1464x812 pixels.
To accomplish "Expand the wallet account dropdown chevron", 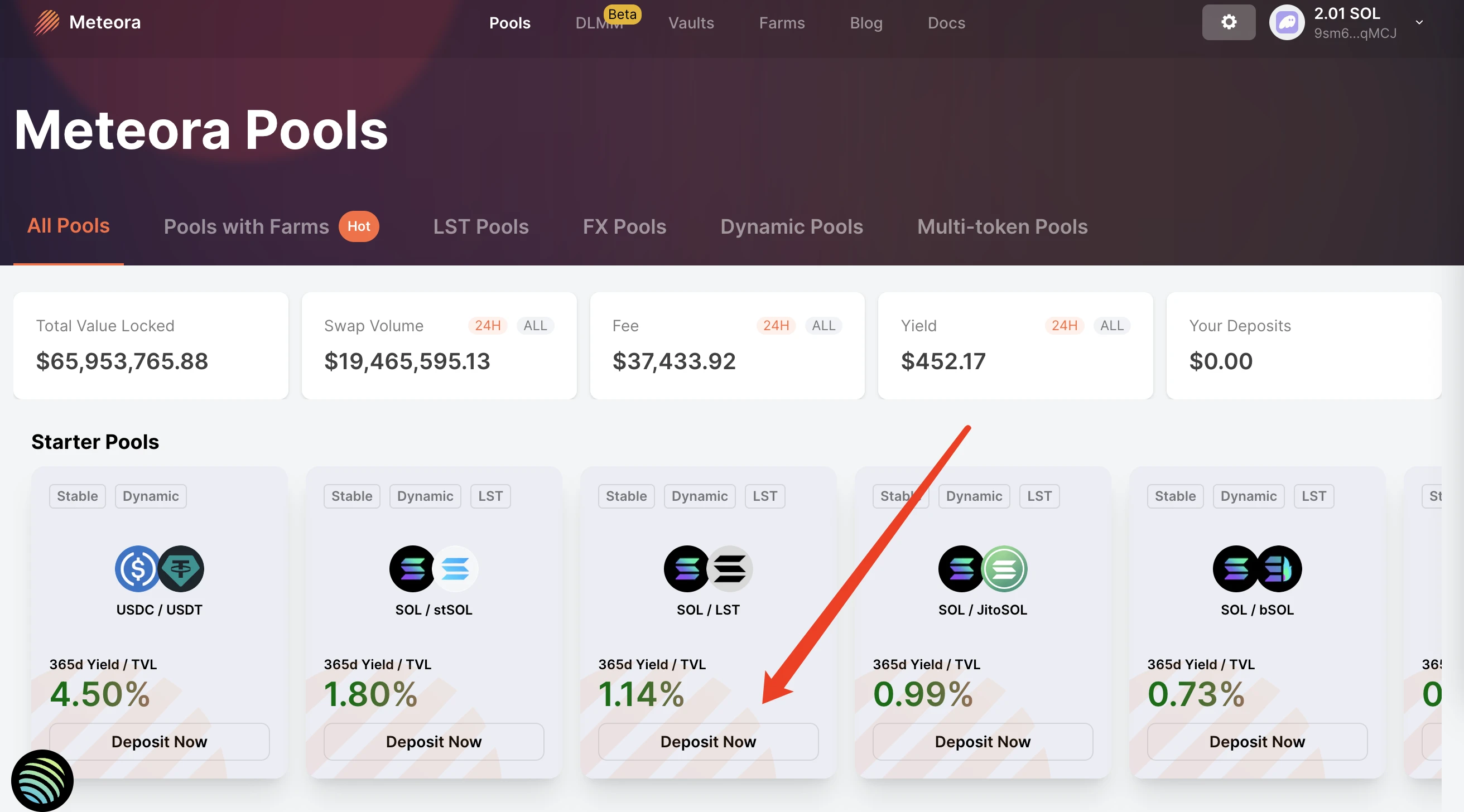I will pyautogui.click(x=1419, y=23).
